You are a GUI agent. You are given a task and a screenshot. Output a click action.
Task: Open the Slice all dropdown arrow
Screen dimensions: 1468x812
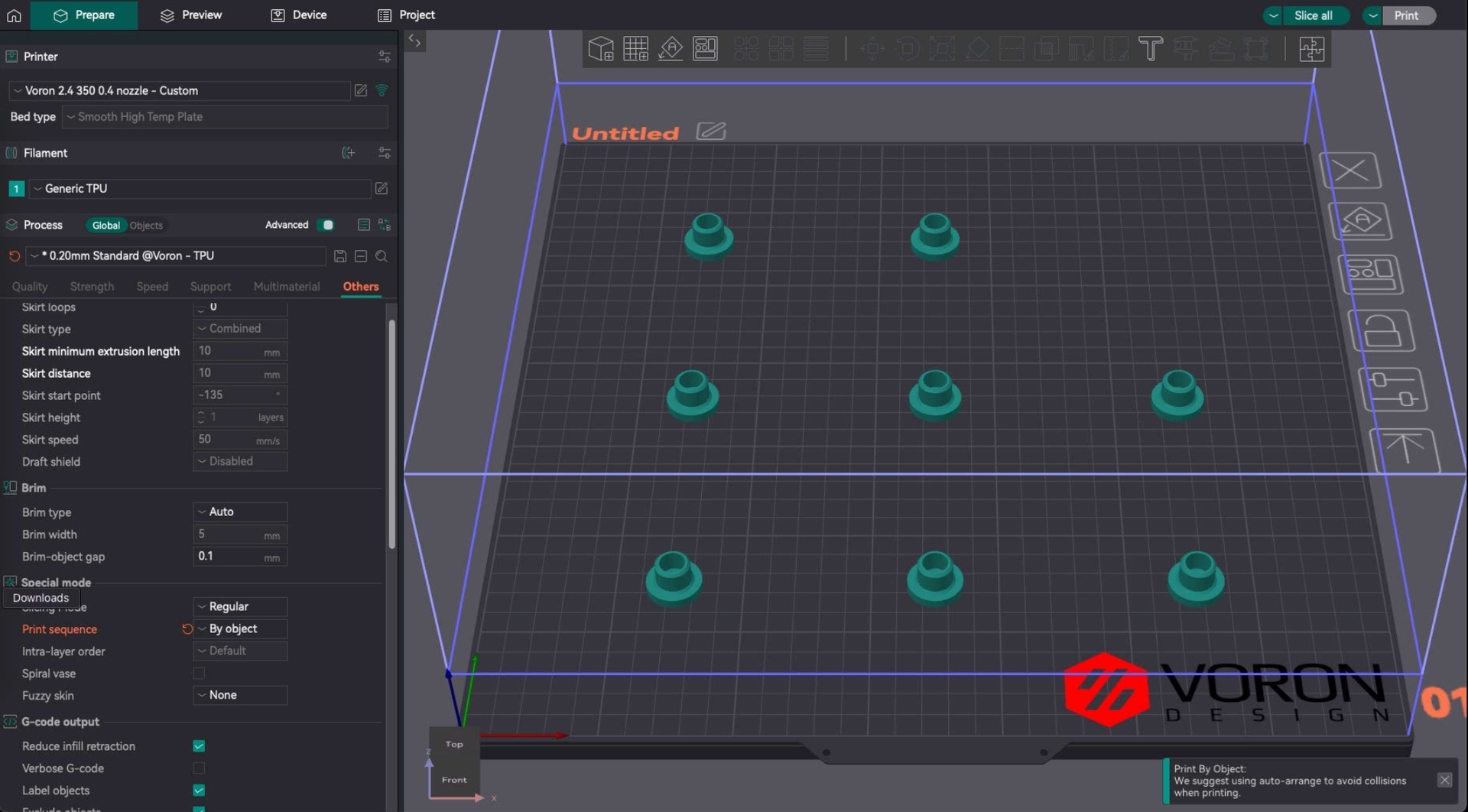1273,15
